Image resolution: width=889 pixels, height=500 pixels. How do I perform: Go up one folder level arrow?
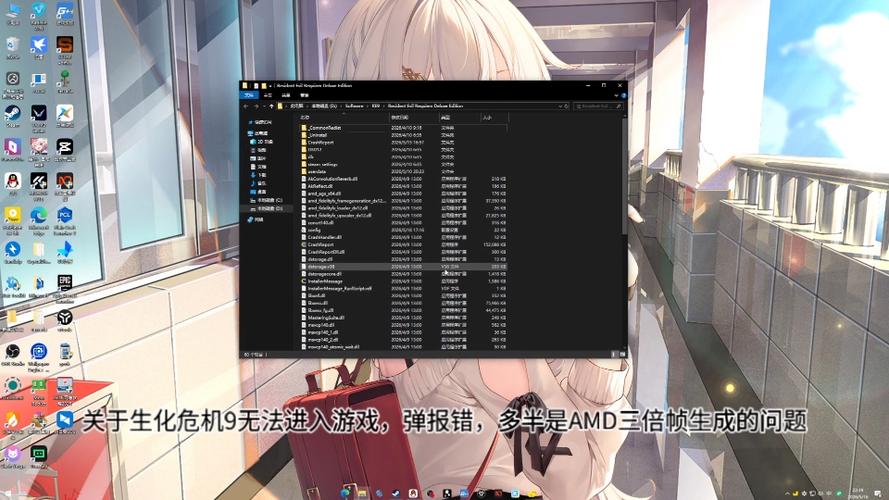coord(272,106)
